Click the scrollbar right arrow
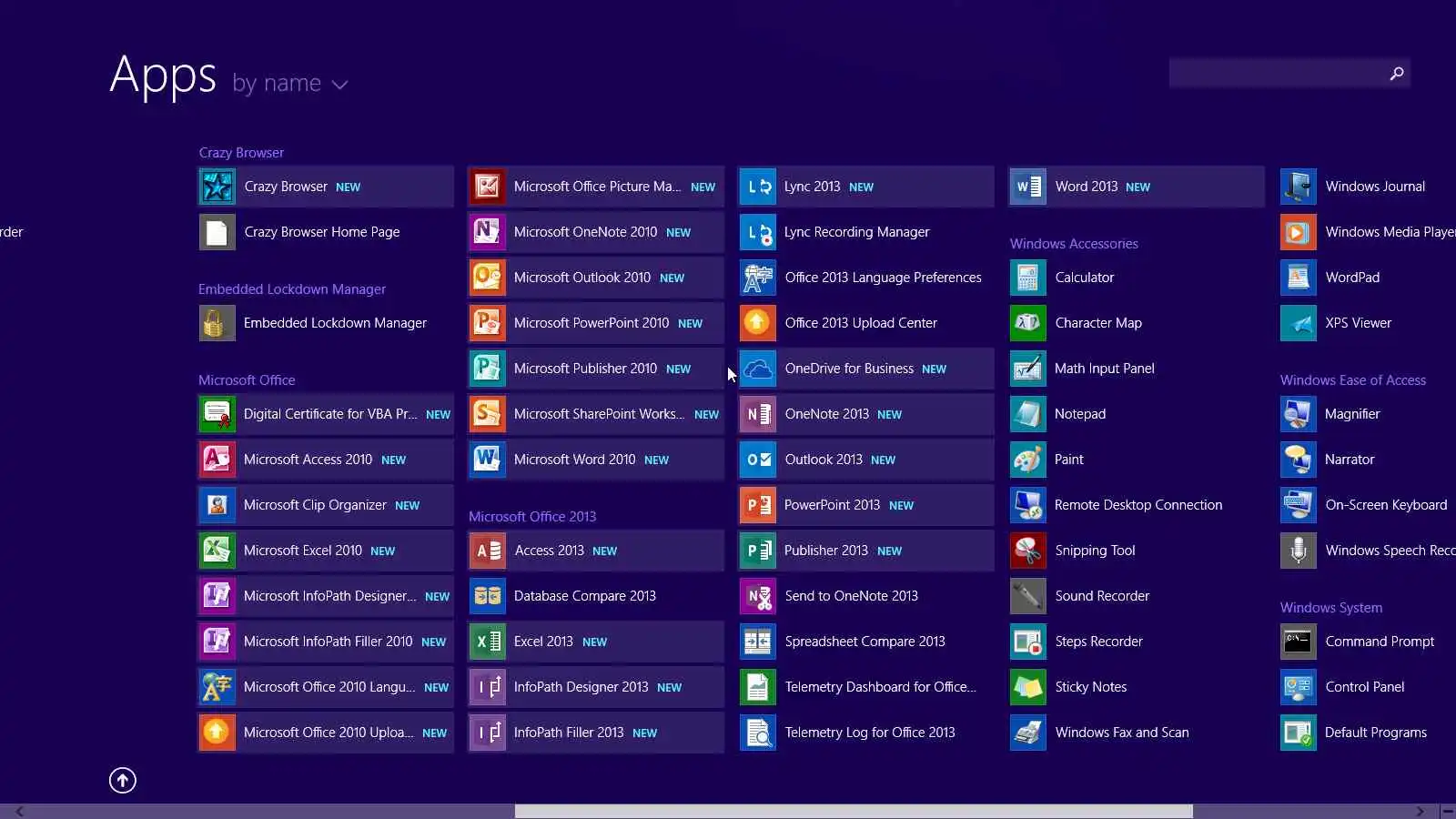 click(x=1421, y=811)
